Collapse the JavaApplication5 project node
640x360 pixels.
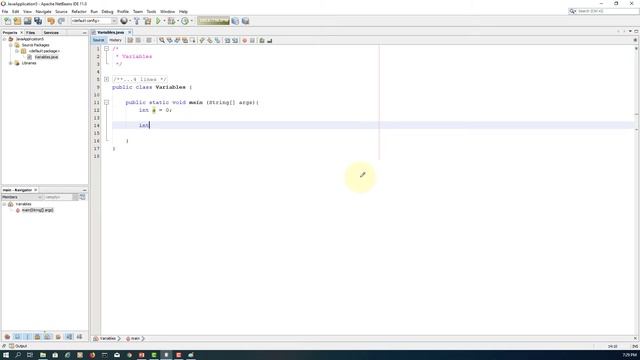(4, 39)
